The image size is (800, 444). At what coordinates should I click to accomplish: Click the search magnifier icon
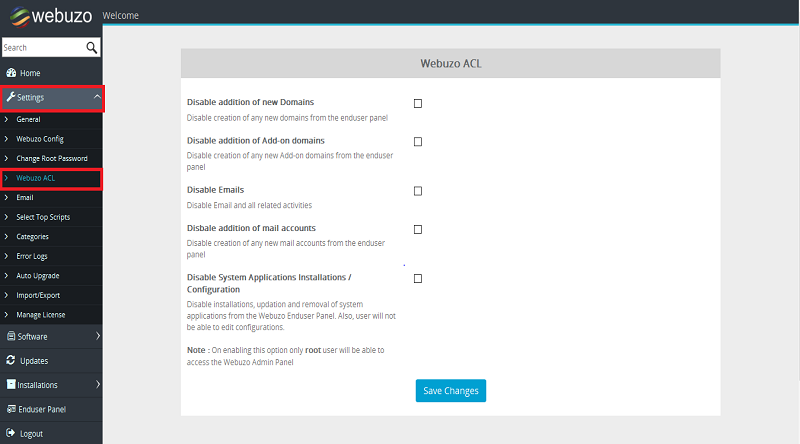click(92, 47)
